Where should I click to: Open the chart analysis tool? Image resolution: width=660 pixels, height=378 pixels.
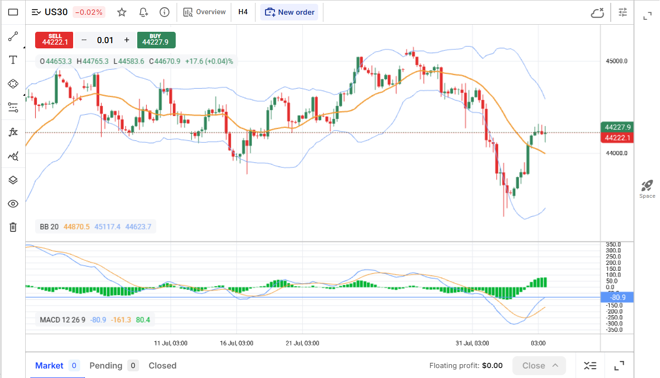[x=13, y=156]
